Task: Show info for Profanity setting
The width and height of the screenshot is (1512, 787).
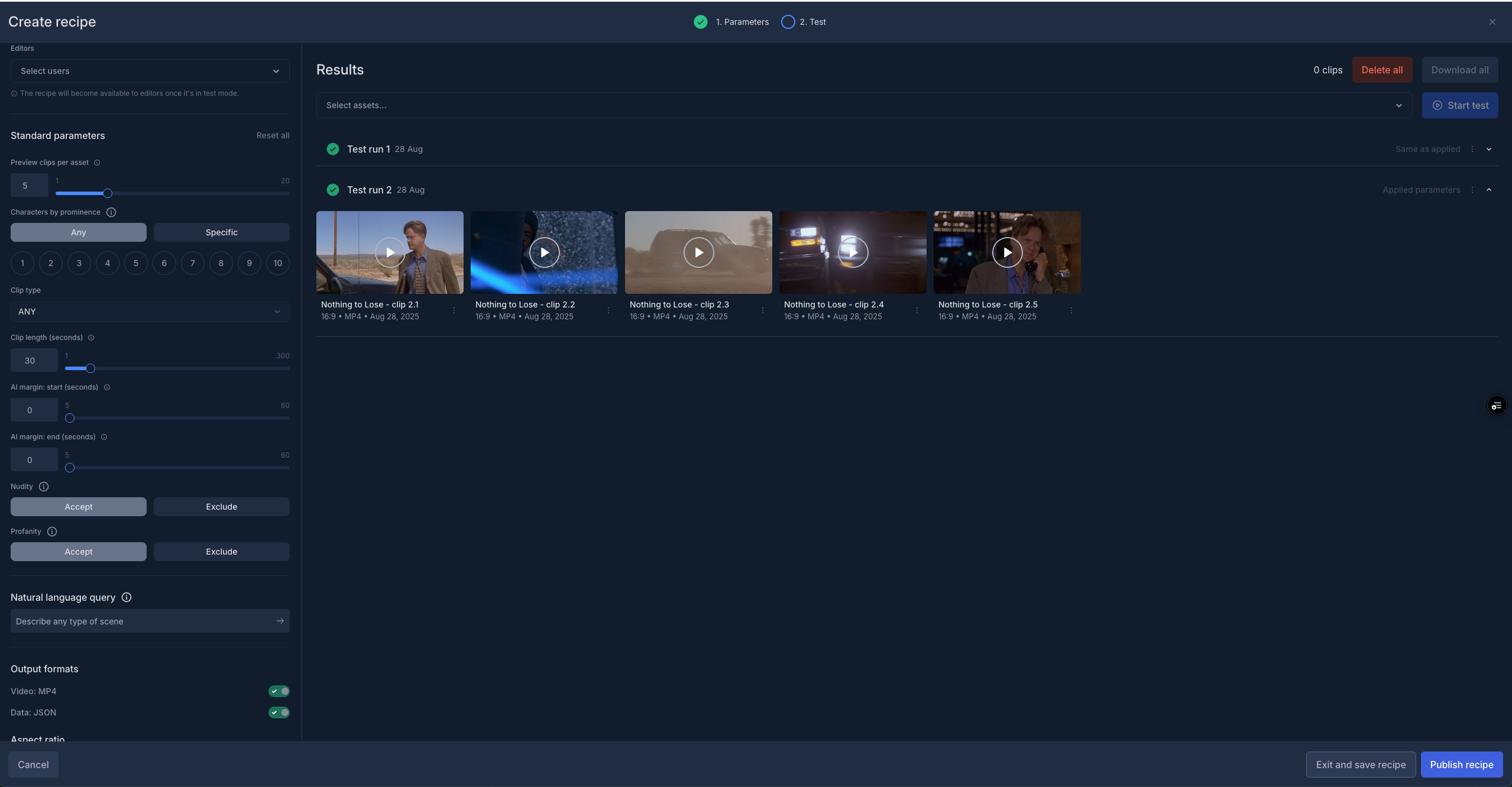Action: coord(52,532)
